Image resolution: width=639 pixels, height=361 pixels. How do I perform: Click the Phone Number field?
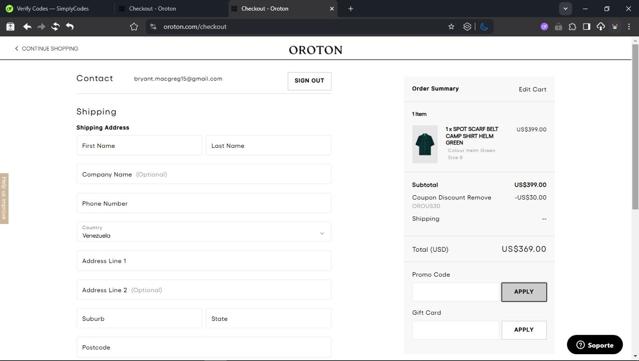204,203
